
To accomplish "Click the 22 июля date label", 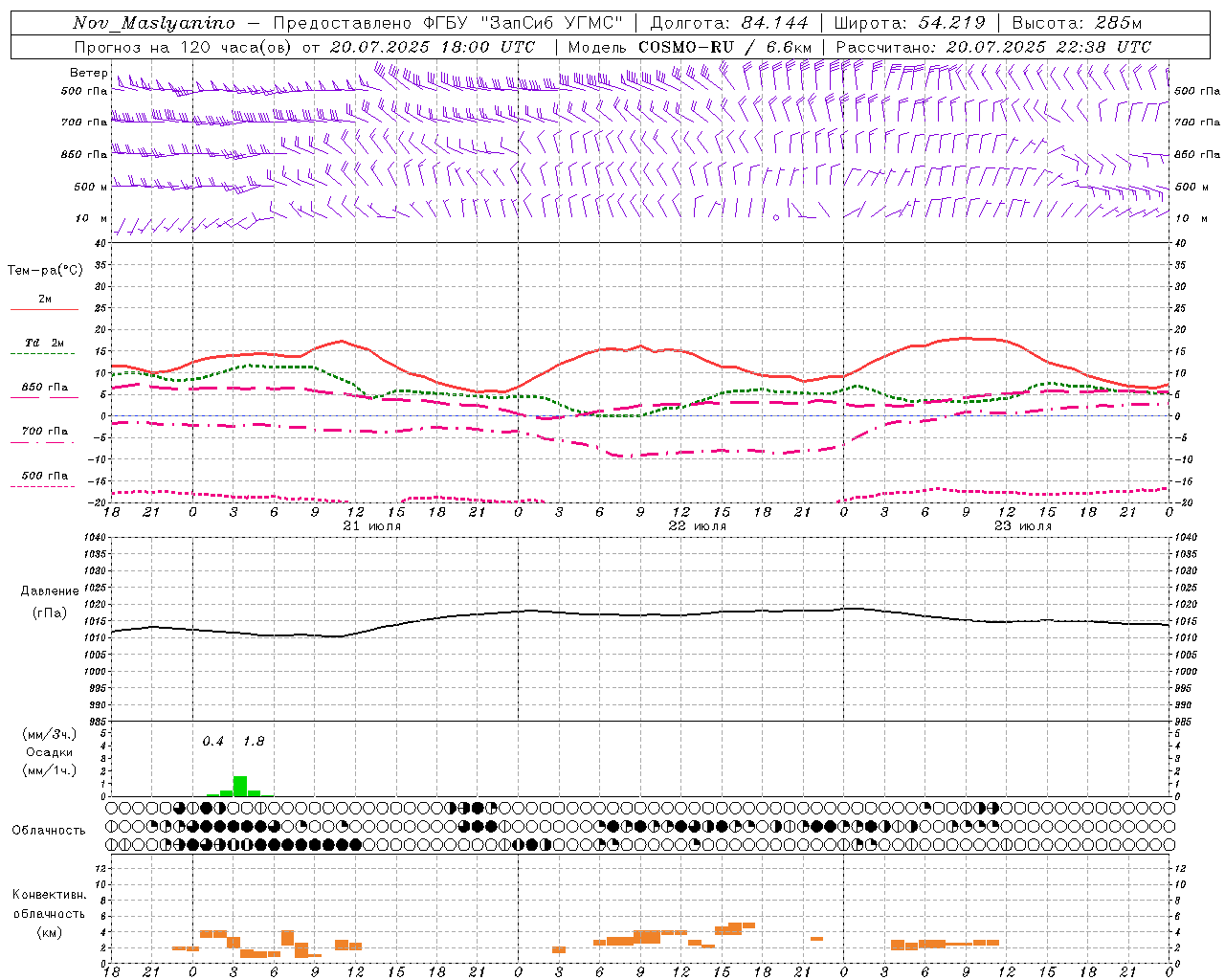I will coord(698,525).
